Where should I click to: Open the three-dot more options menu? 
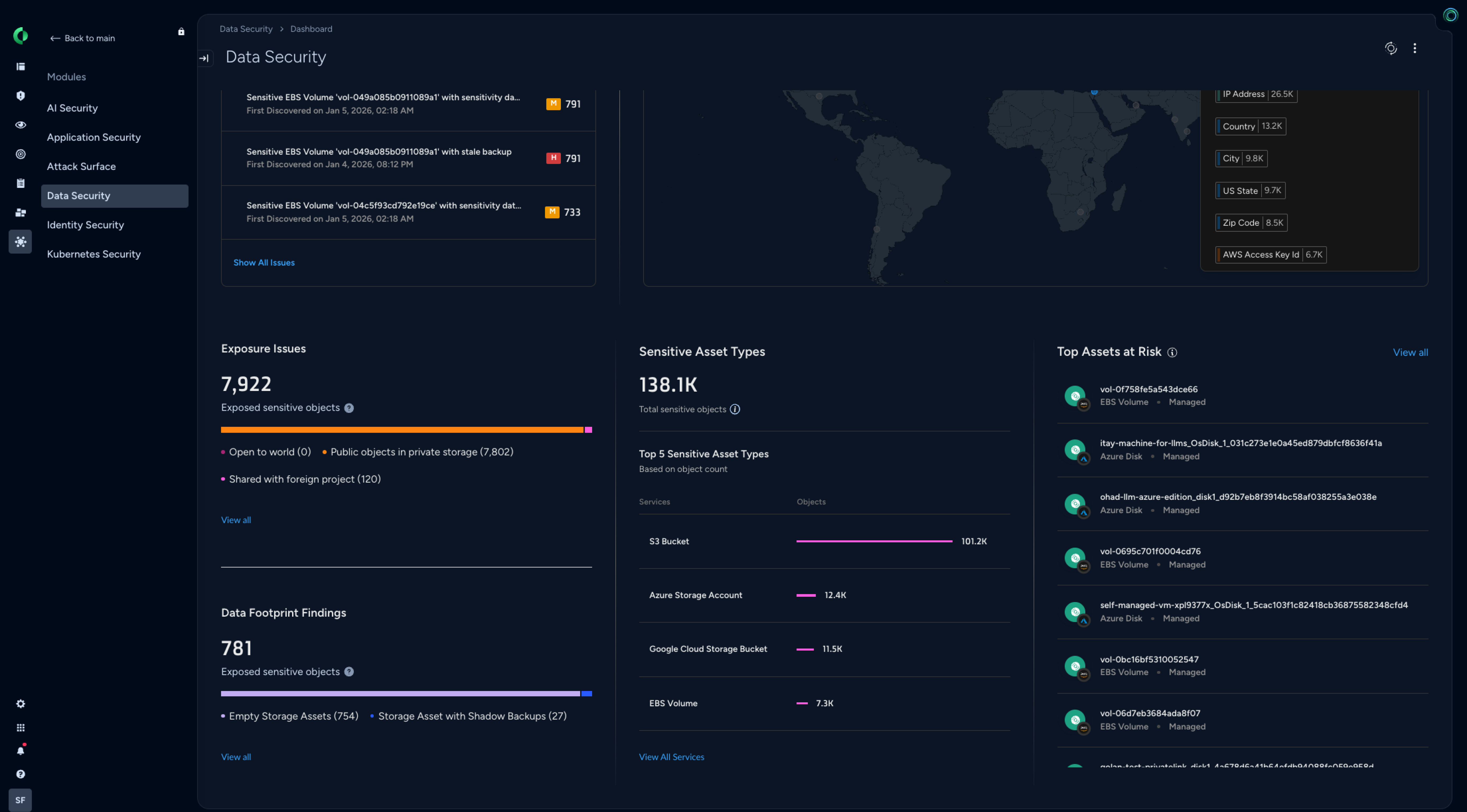[x=1415, y=48]
